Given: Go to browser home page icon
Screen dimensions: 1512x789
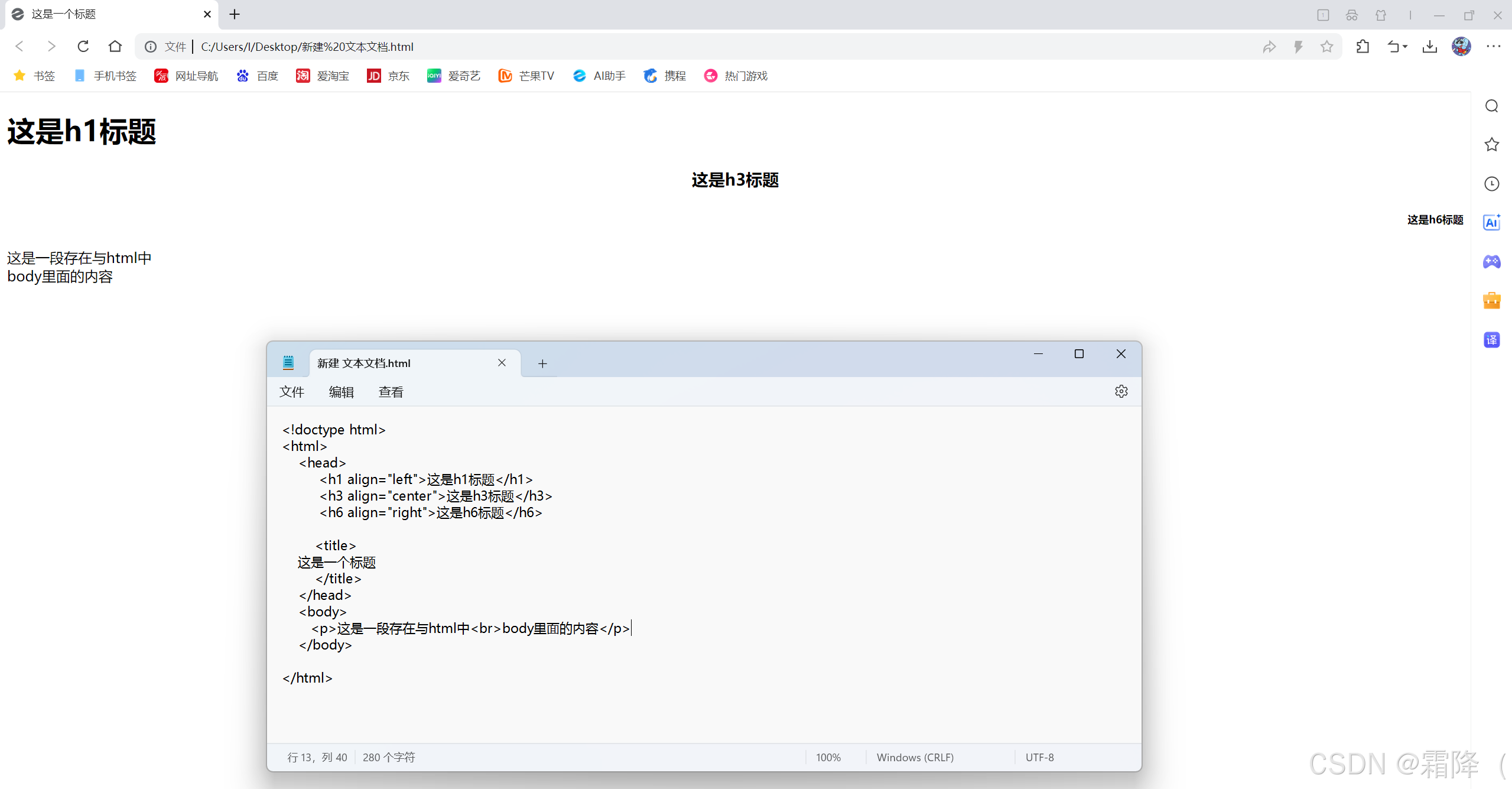Looking at the screenshot, I should pyautogui.click(x=115, y=46).
